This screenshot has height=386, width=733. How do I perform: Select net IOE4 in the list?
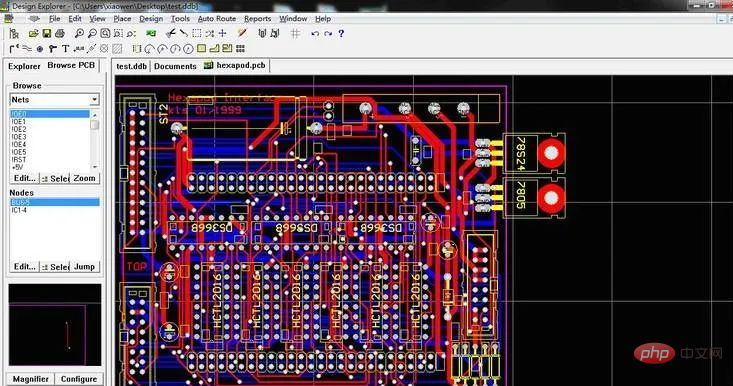tap(50, 144)
